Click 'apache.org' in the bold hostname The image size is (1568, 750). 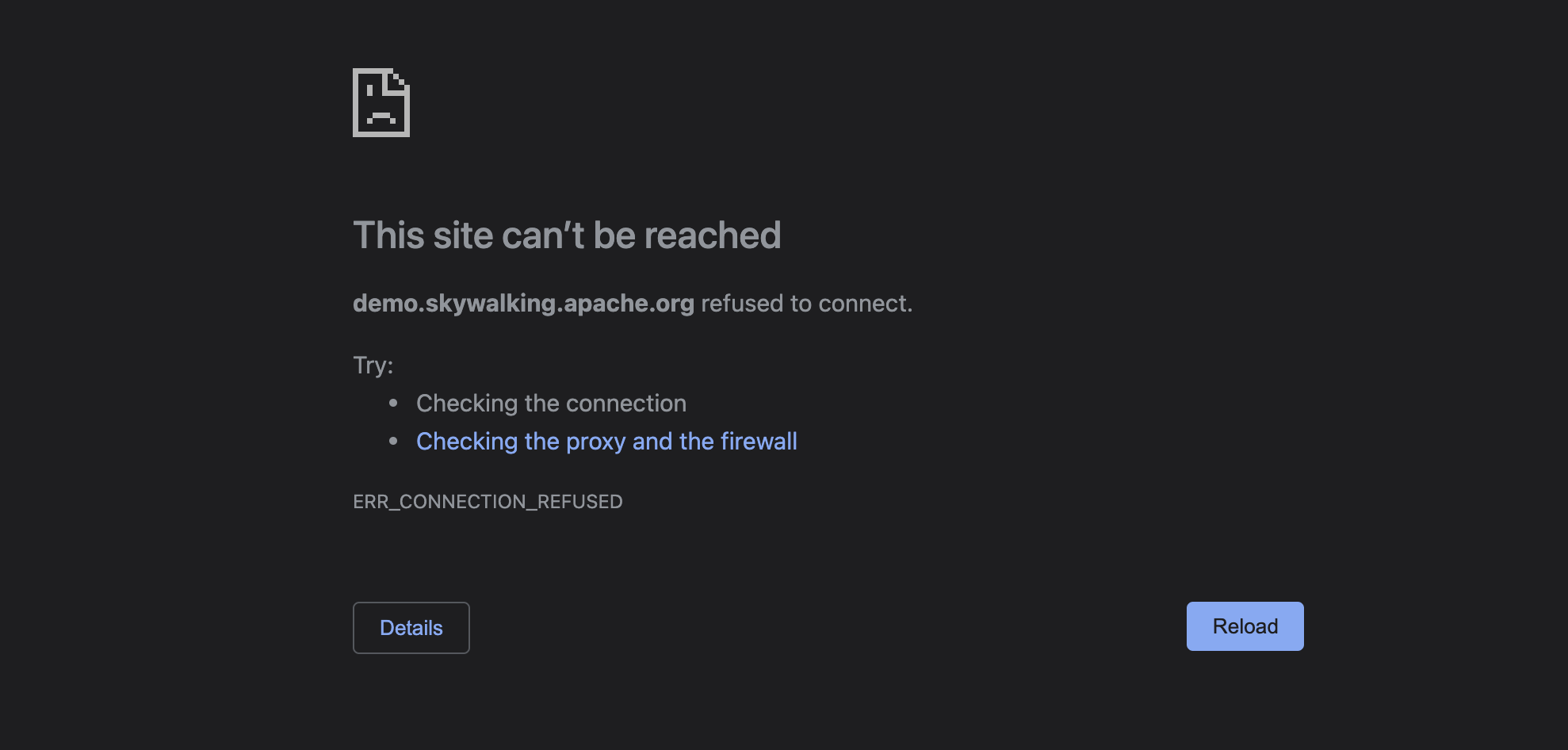point(629,304)
